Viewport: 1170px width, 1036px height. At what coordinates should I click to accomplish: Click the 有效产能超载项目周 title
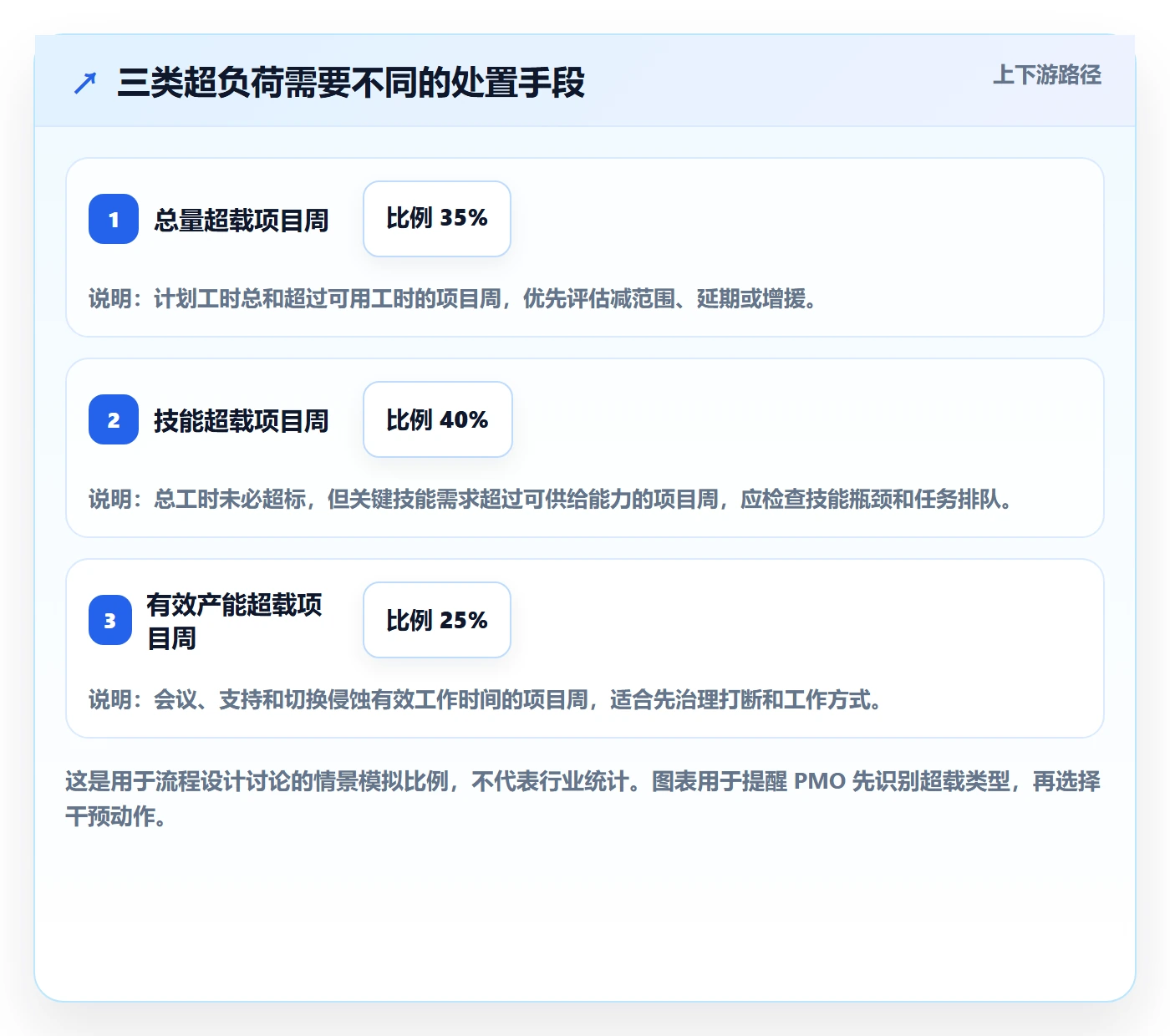point(235,621)
